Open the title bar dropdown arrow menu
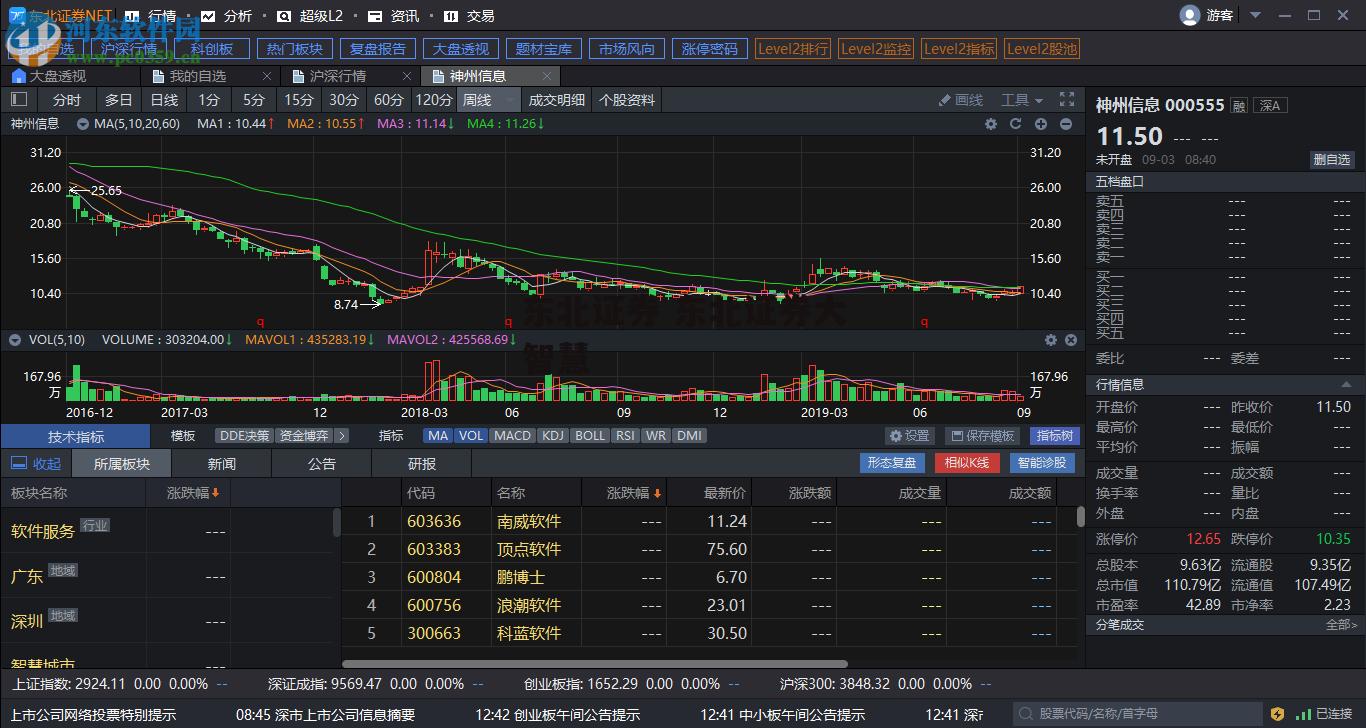The height and width of the screenshot is (728, 1366). click(1255, 15)
